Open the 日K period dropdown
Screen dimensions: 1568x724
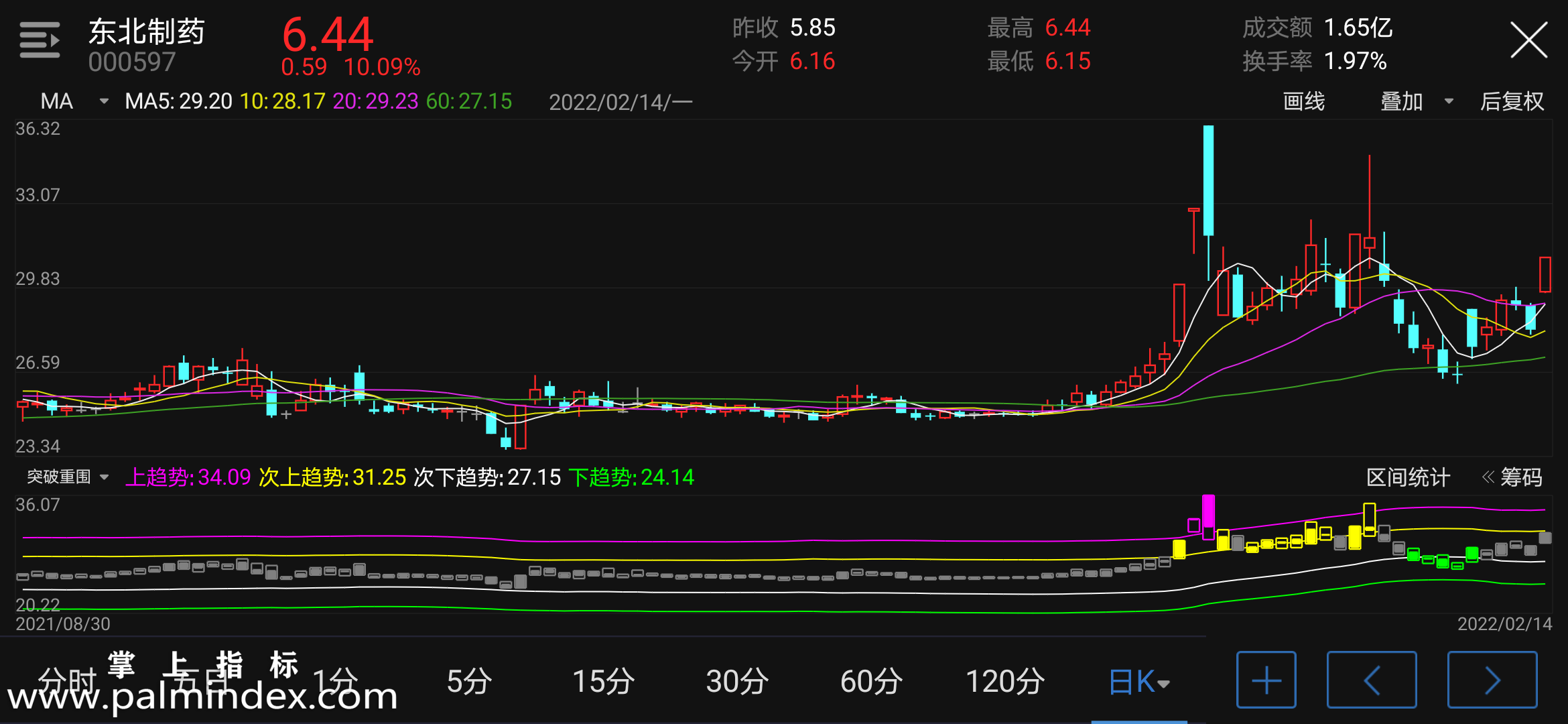point(1139,682)
